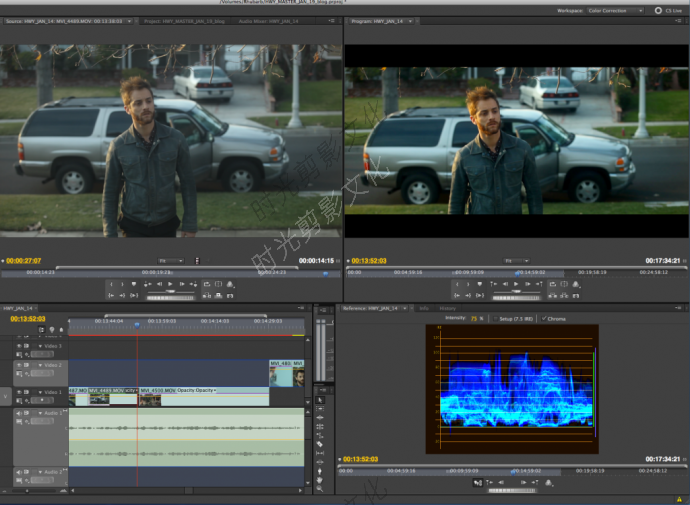
Task: Click the CS Live button
Action: click(x=669, y=11)
